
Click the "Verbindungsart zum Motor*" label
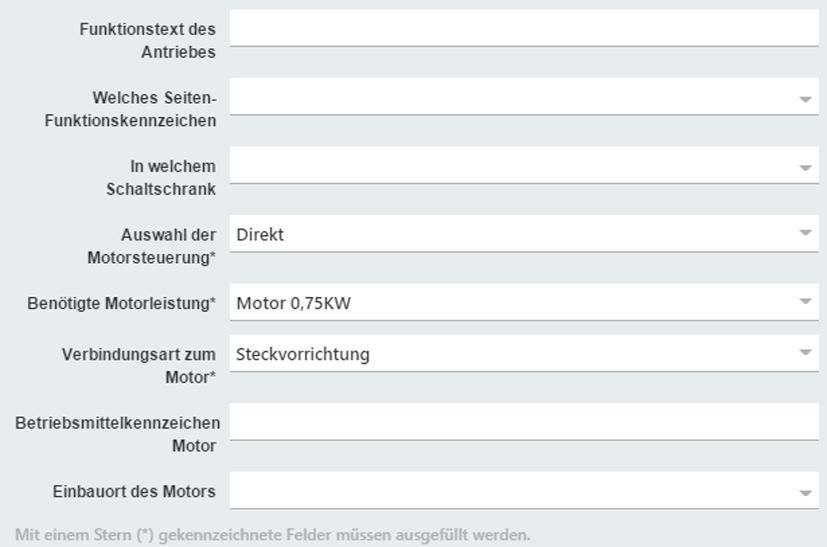click(x=139, y=366)
